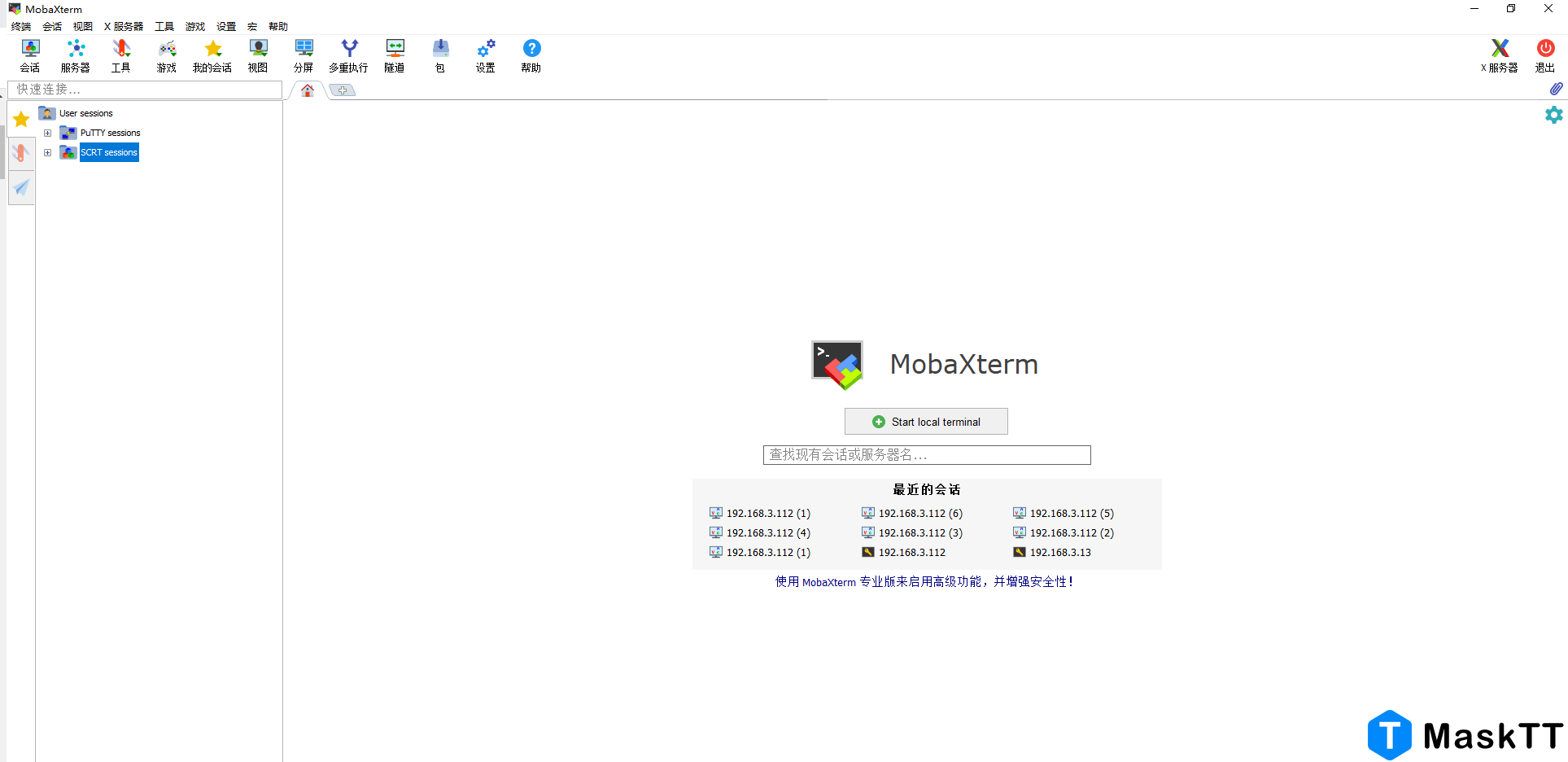Expand the SCRT sessions tree node
This screenshot has width=1568, height=762.
(48, 152)
